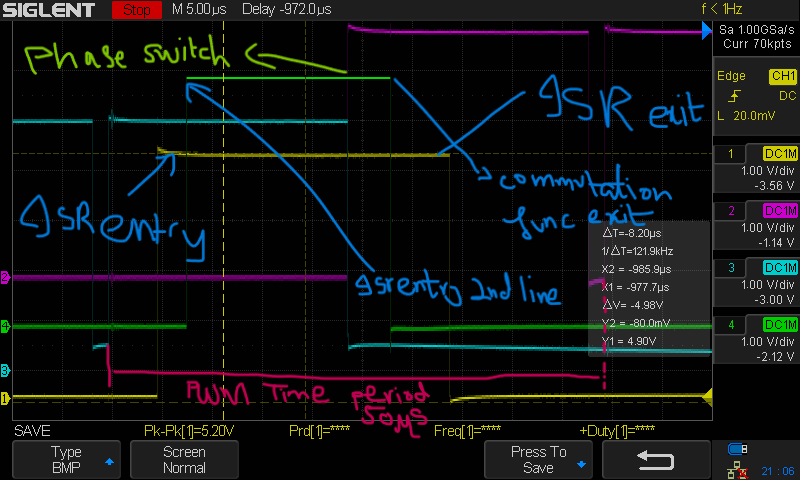Click the f < 1Hz frequency counter
This screenshot has height=480, width=800.
point(722,9)
